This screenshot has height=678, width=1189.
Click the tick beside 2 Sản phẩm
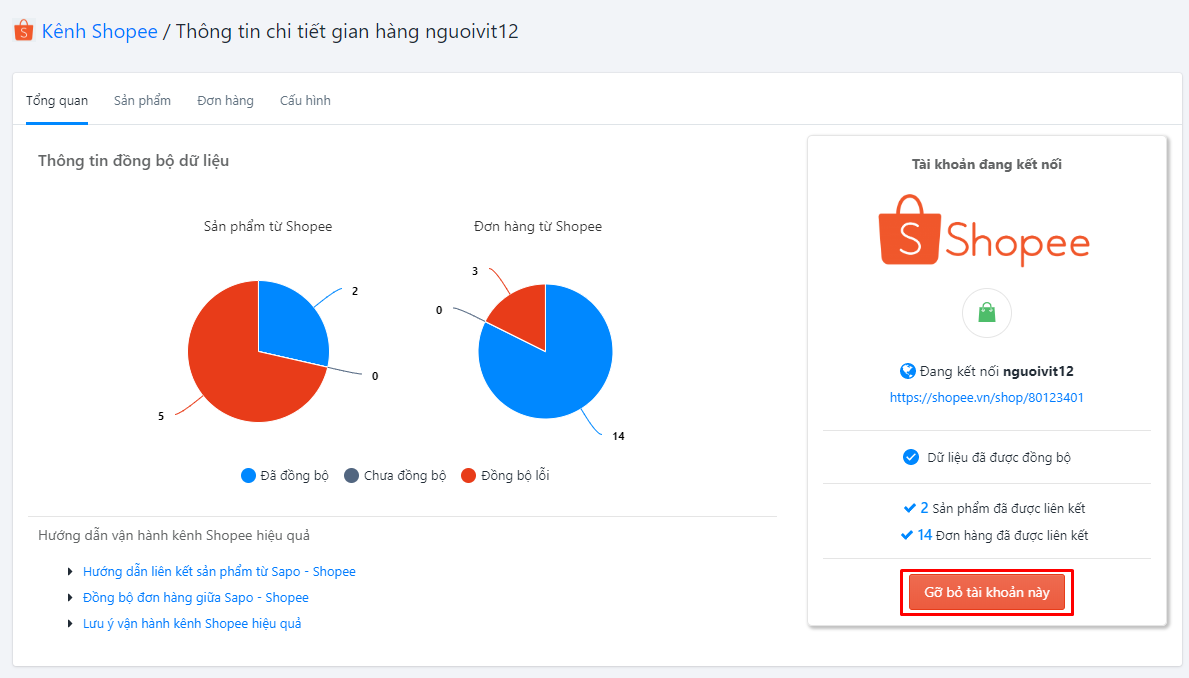tap(907, 508)
